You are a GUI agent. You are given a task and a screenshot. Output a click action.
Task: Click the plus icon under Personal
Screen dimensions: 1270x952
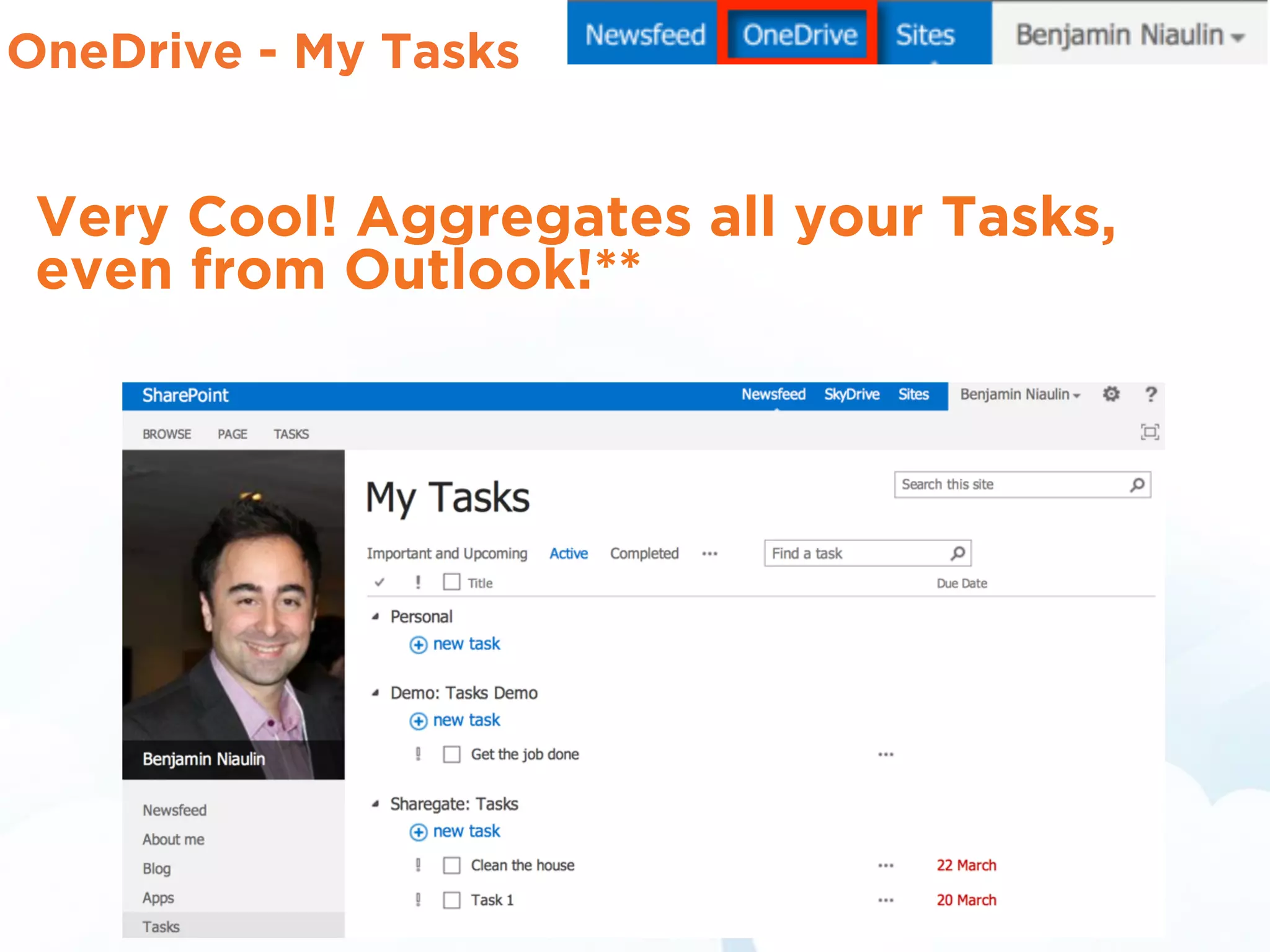pos(418,645)
